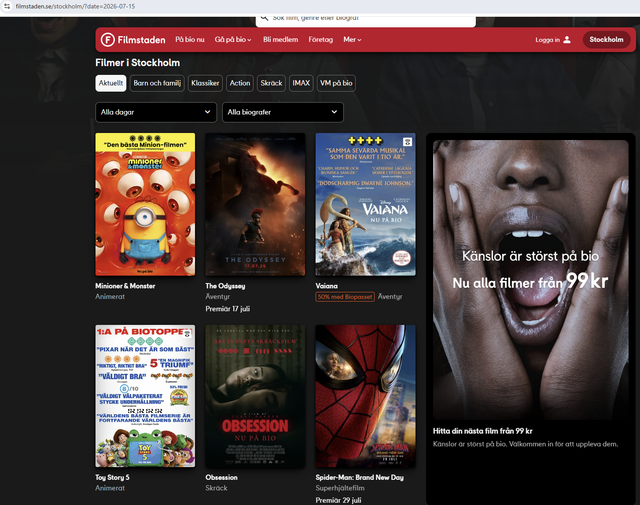Click the 50% med Biopasset badge
Image resolution: width=640 pixels, height=505 pixels.
tap(345, 297)
